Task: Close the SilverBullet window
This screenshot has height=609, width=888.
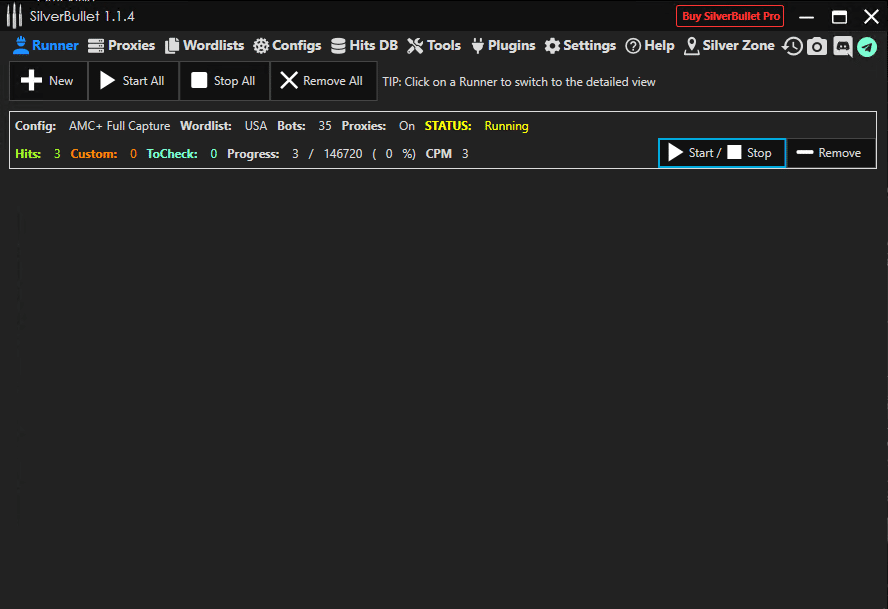Action: tap(871, 16)
